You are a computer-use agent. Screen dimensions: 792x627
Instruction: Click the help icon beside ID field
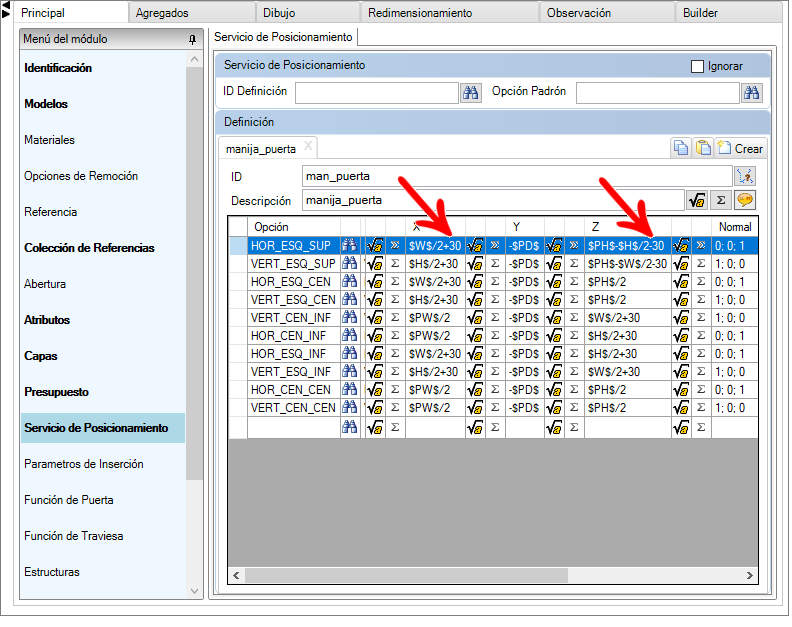click(x=745, y=176)
